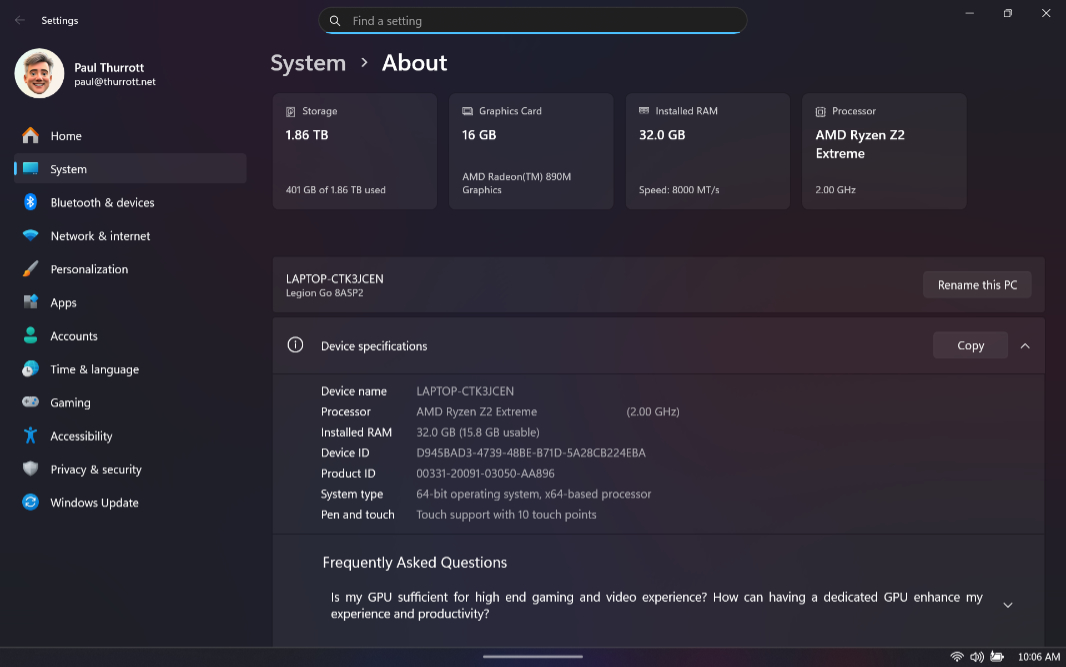The height and width of the screenshot is (667, 1066).
Task: Expand the GPU FAQ question
Action: click(x=1007, y=605)
